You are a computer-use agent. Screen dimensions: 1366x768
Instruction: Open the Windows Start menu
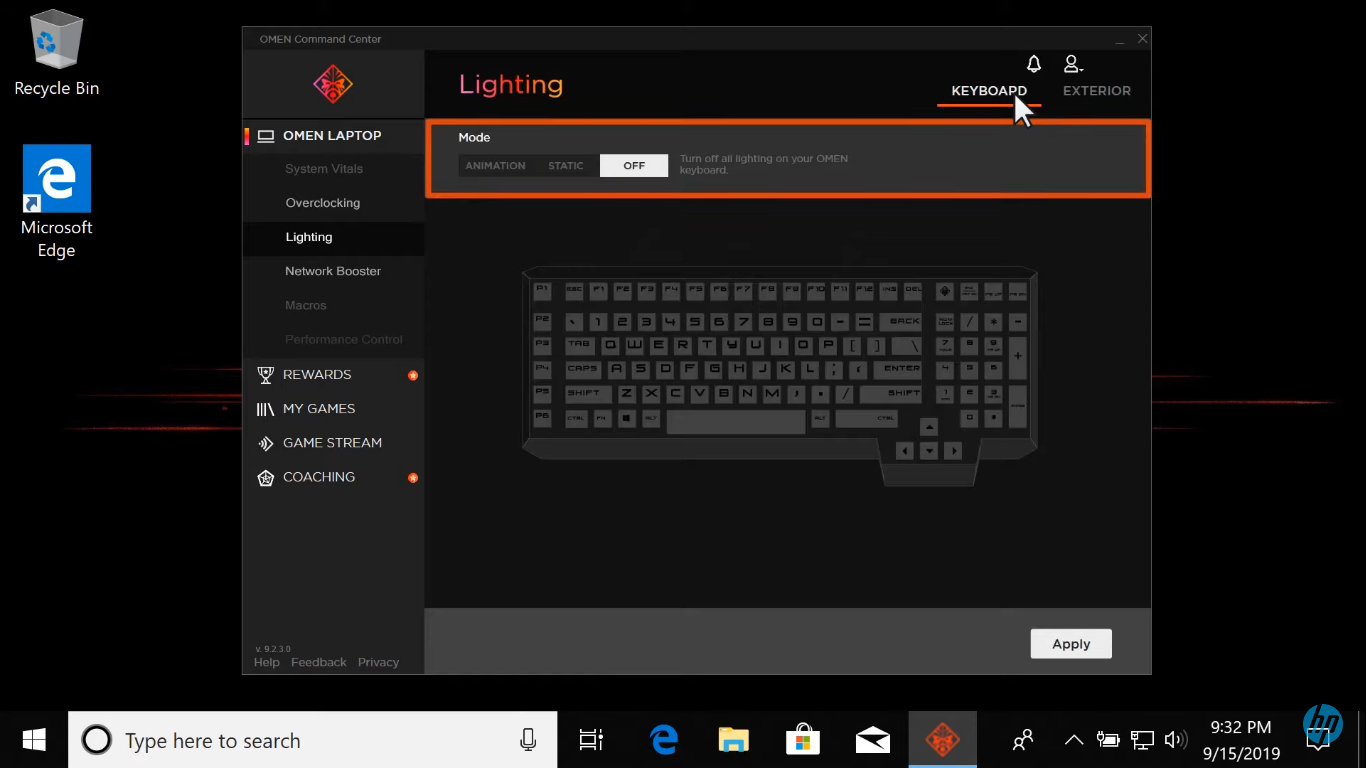click(34, 740)
